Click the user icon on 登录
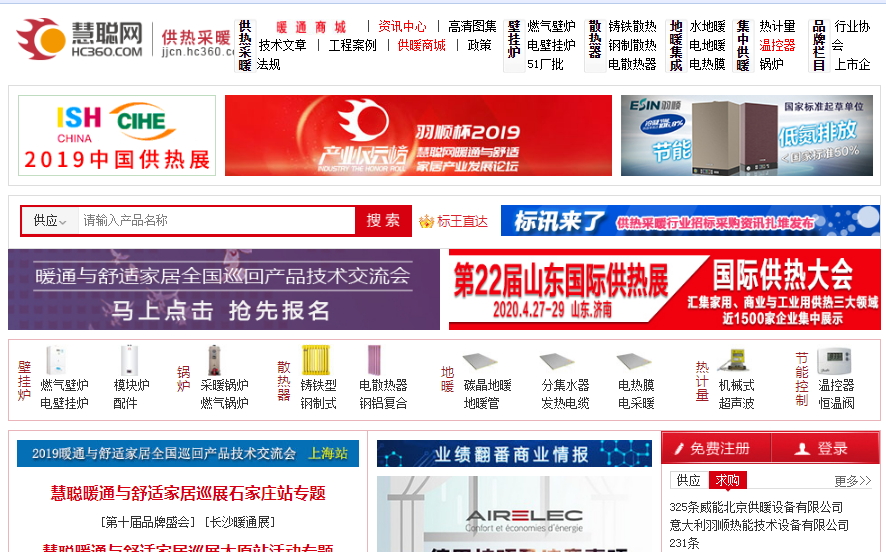The height and width of the screenshot is (552, 886). coord(802,449)
